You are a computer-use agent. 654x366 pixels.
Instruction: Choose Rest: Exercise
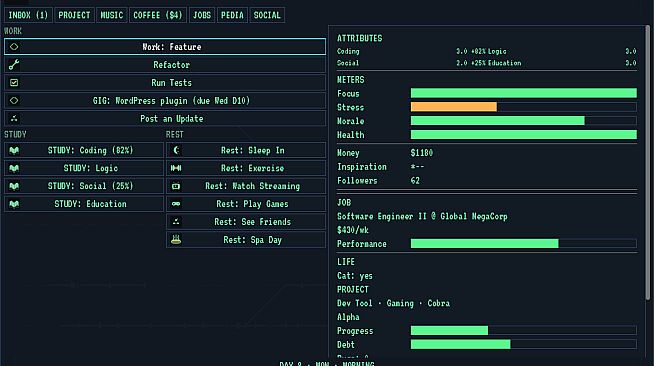tap(246, 168)
